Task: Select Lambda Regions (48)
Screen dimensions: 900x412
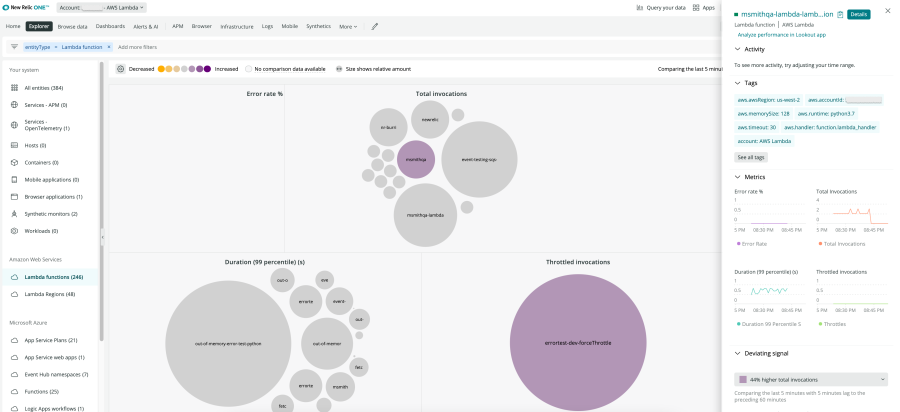Action: pos(49,294)
